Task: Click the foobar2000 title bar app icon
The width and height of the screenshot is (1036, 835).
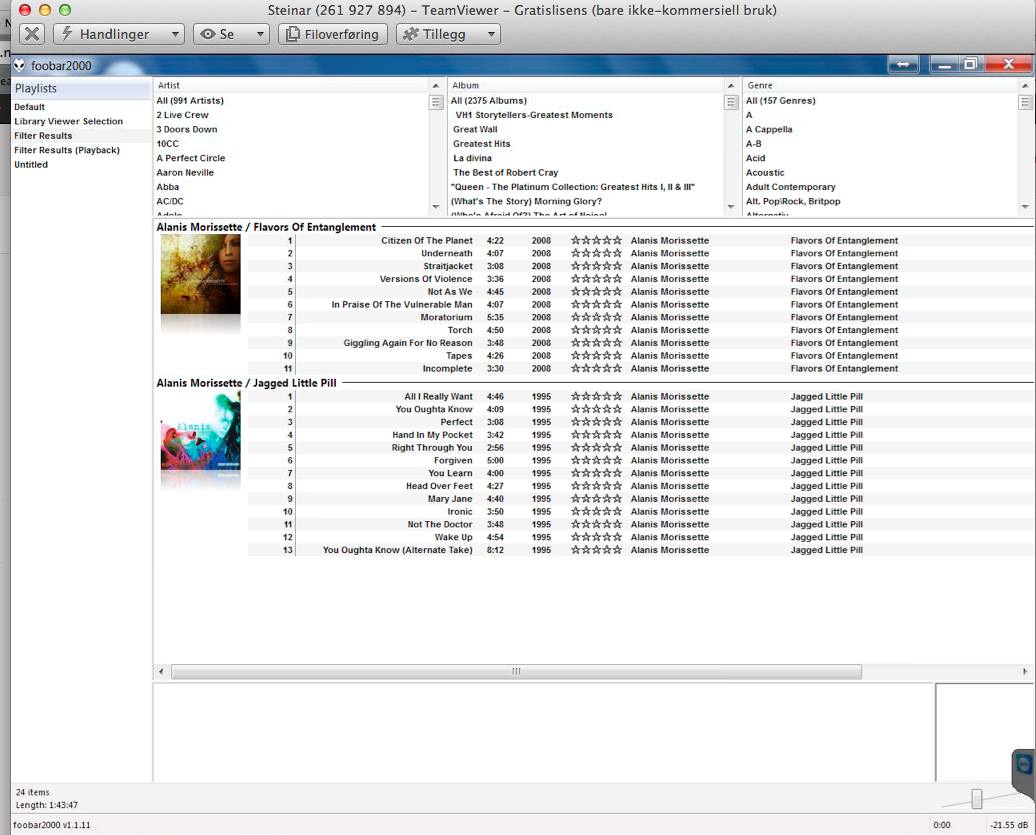Action: tap(20, 65)
